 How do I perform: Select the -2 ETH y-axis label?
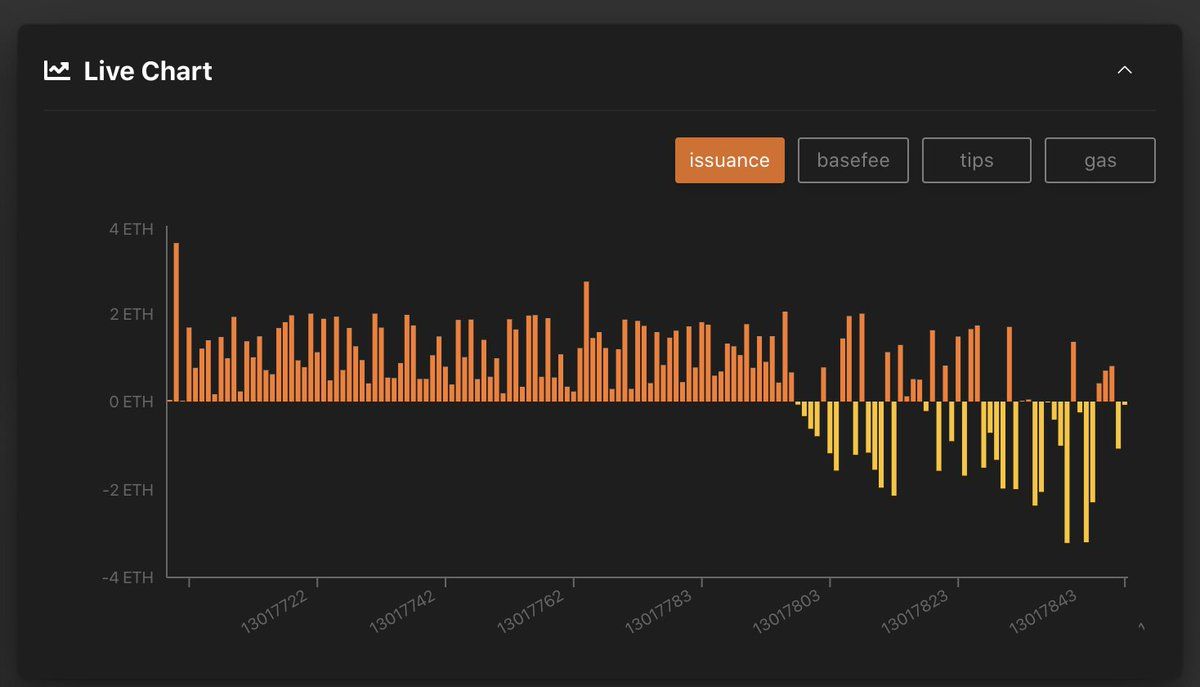[128, 490]
